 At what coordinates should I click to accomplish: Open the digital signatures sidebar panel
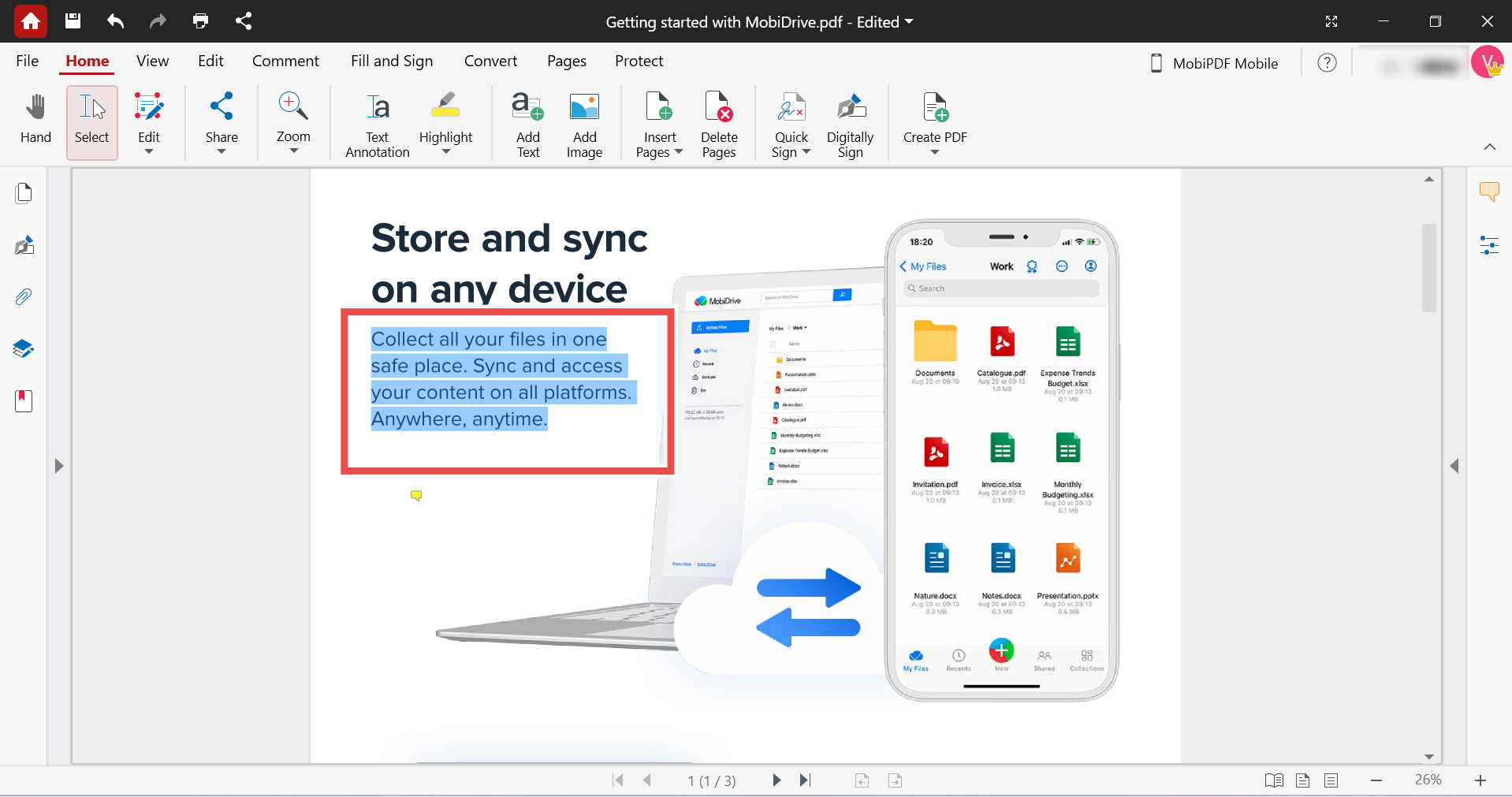coord(24,245)
